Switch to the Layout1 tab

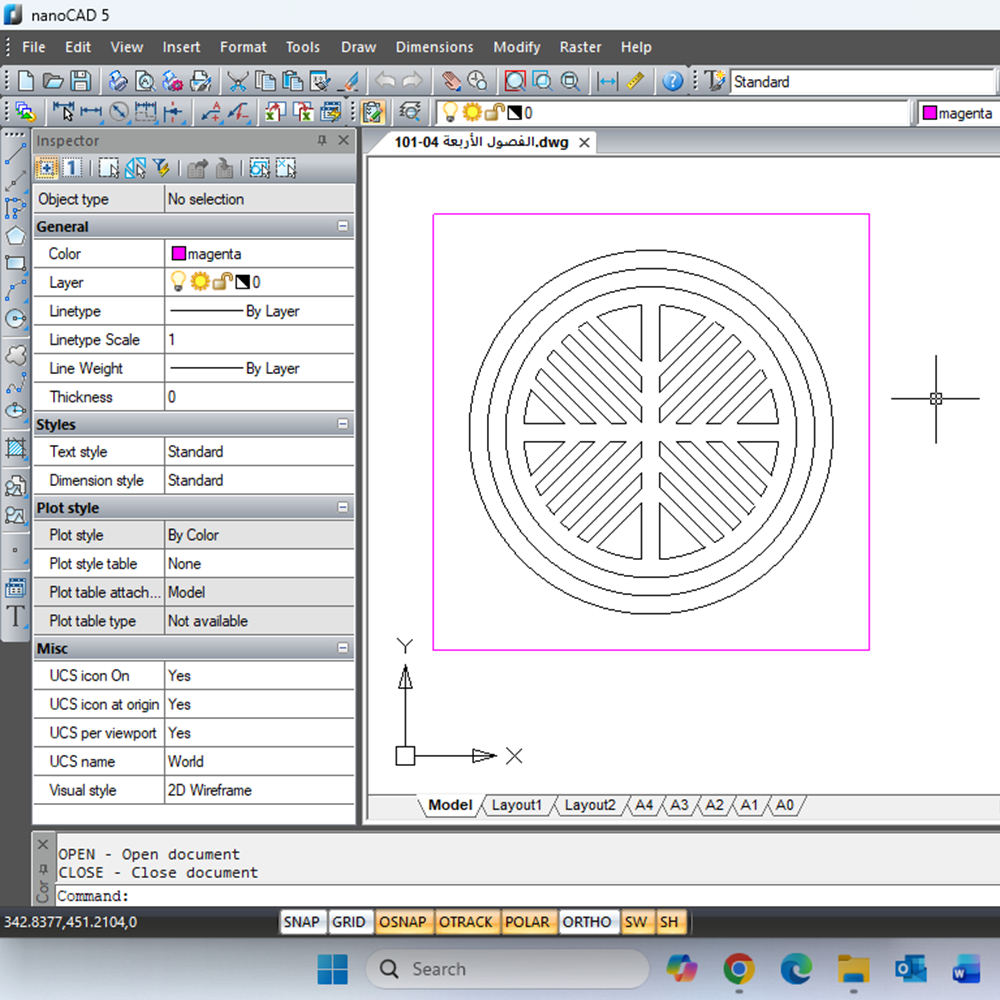(516, 805)
